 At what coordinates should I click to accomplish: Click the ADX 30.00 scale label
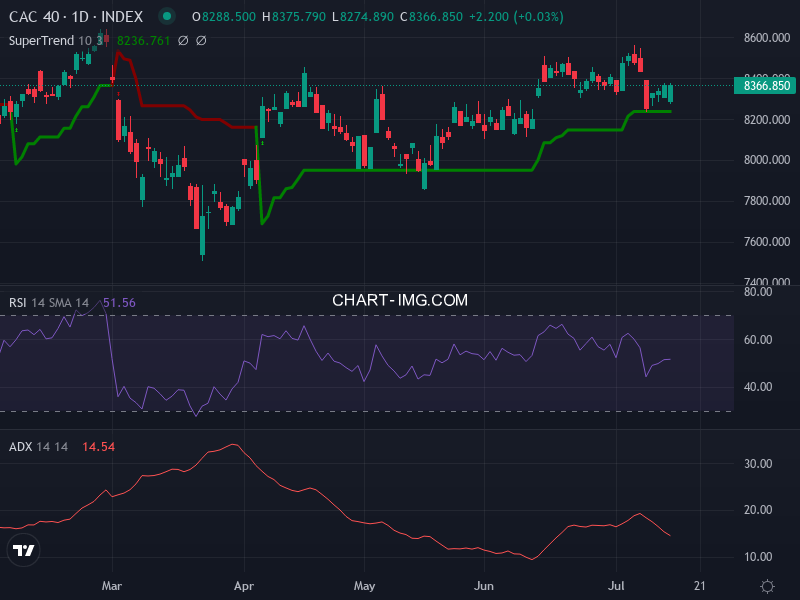point(758,464)
